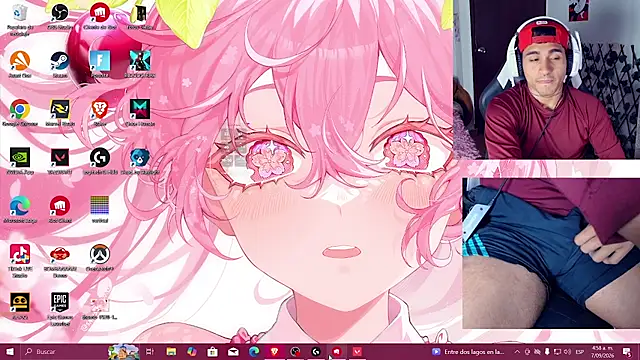Image resolution: width=640 pixels, height=360 pixels.
Task: Open the 'Entre dos lagos en la...' news widget
Action: click(x=468, y=351)
